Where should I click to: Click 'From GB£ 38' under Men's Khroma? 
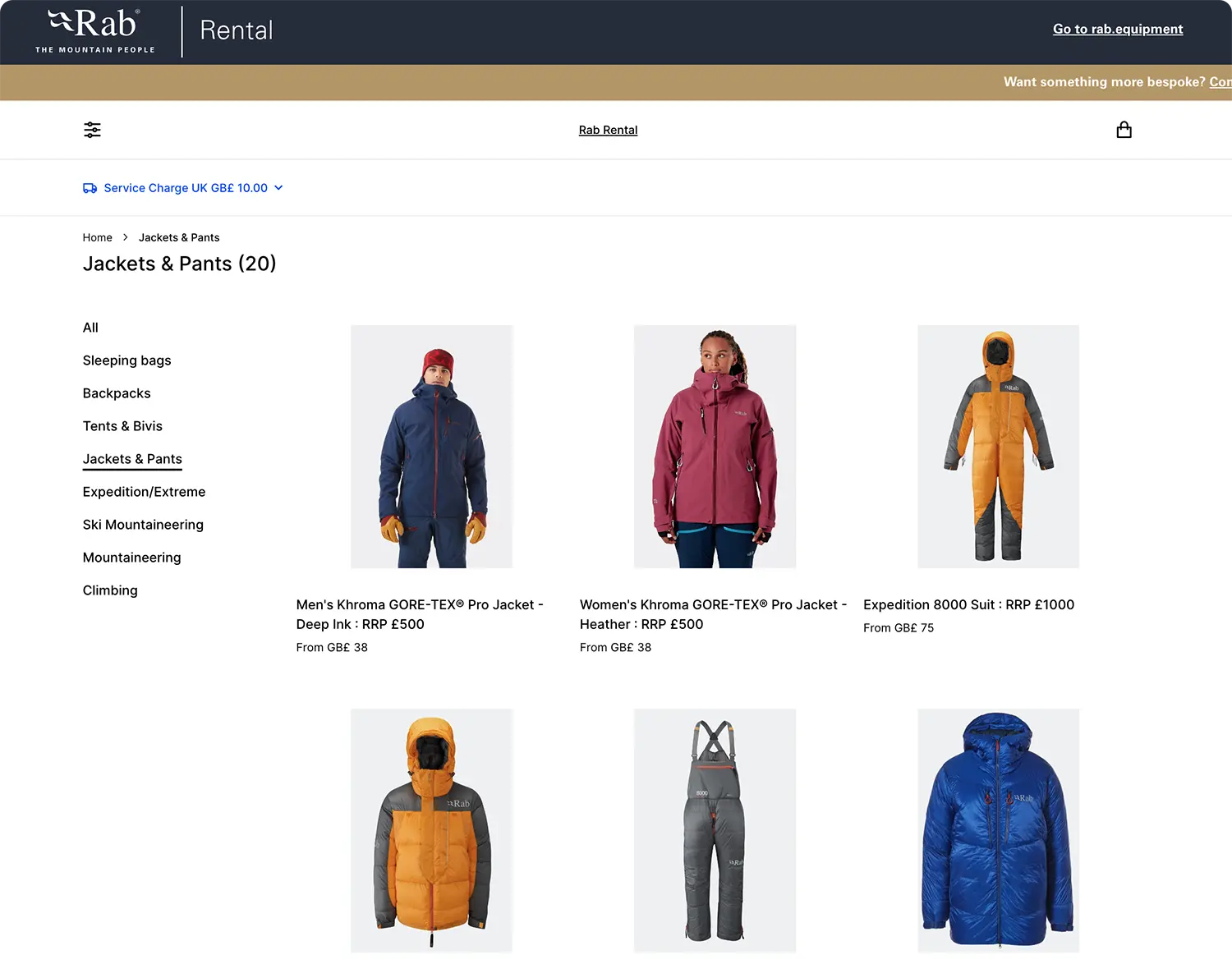pyautogui.click(x=332, y=647)
